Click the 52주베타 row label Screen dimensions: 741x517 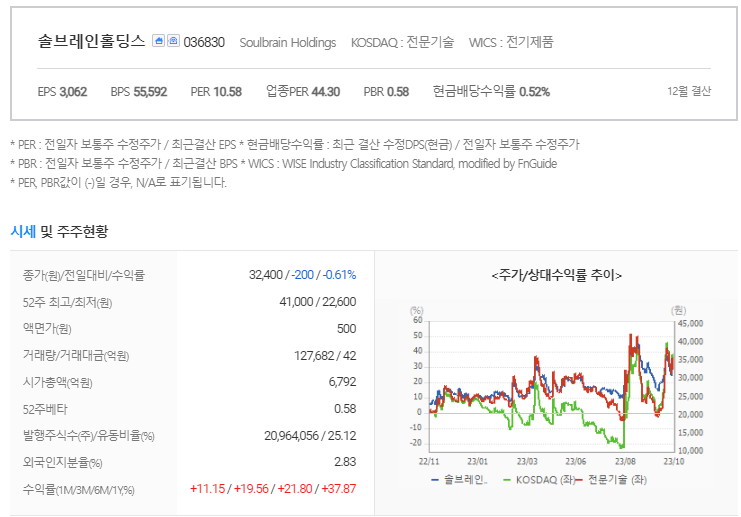(x=45, y=409)
